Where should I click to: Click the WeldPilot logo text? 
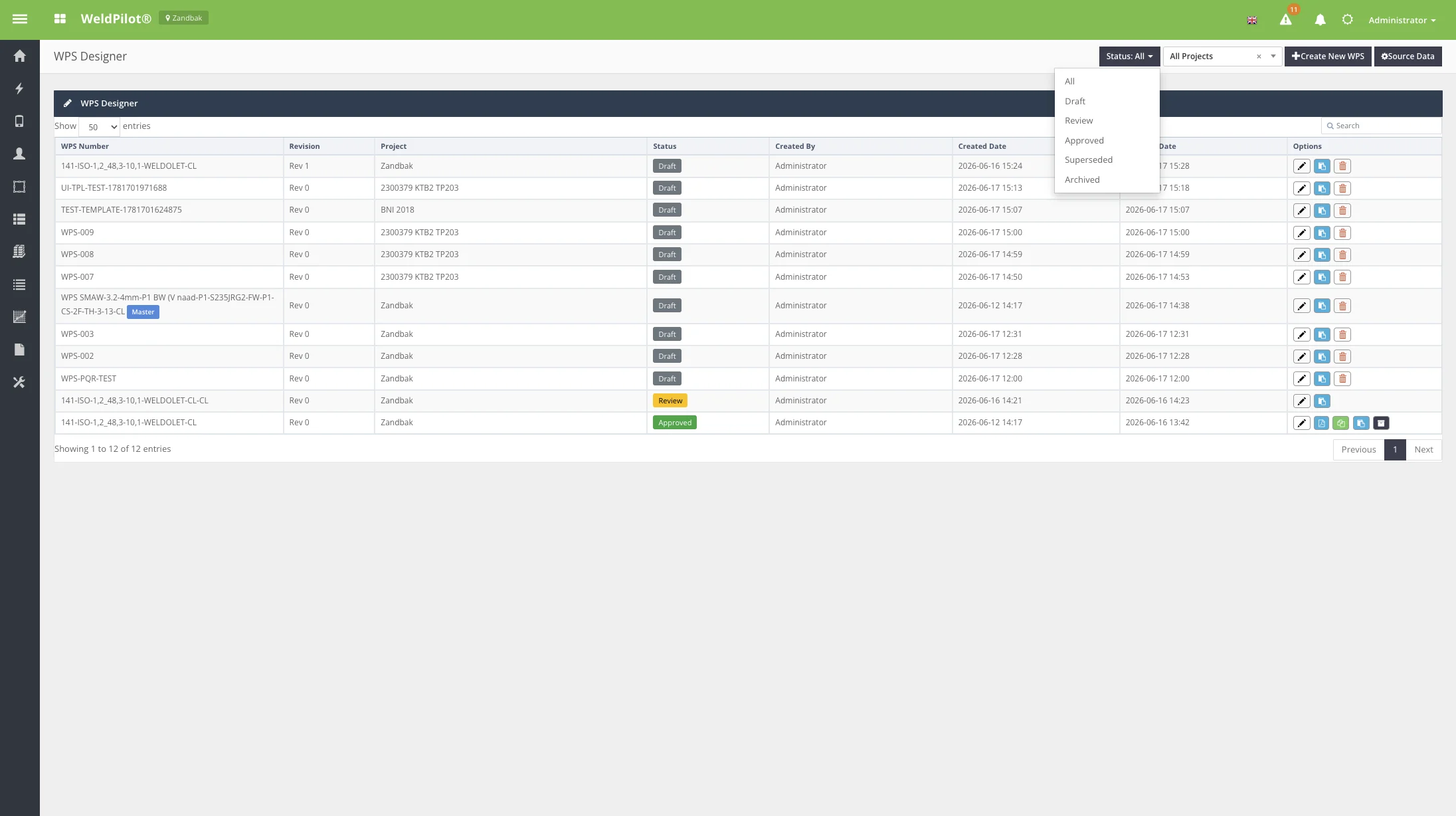[116, 19]
